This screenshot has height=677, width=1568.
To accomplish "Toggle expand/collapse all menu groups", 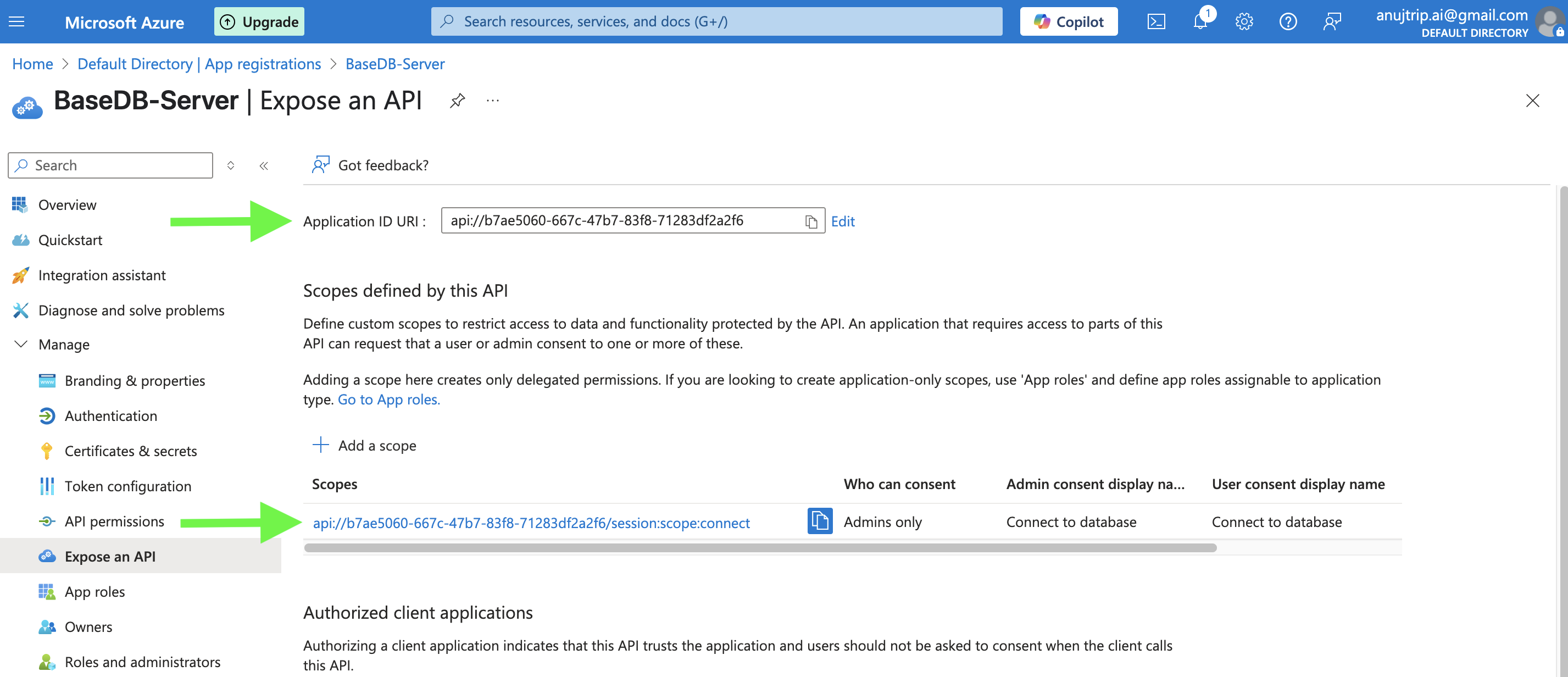I will (x=231, y=165).
